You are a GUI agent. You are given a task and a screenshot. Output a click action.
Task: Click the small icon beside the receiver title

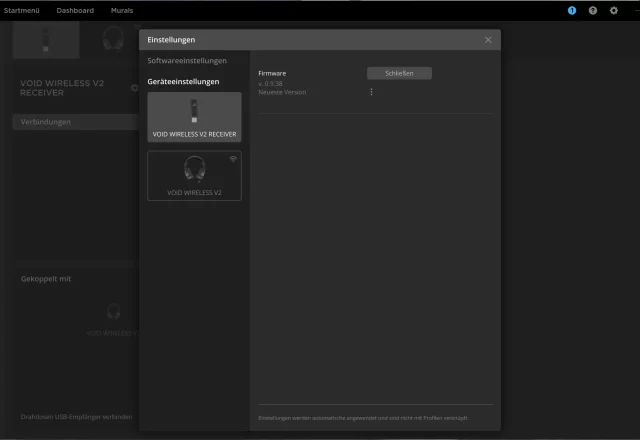point(135,87)
